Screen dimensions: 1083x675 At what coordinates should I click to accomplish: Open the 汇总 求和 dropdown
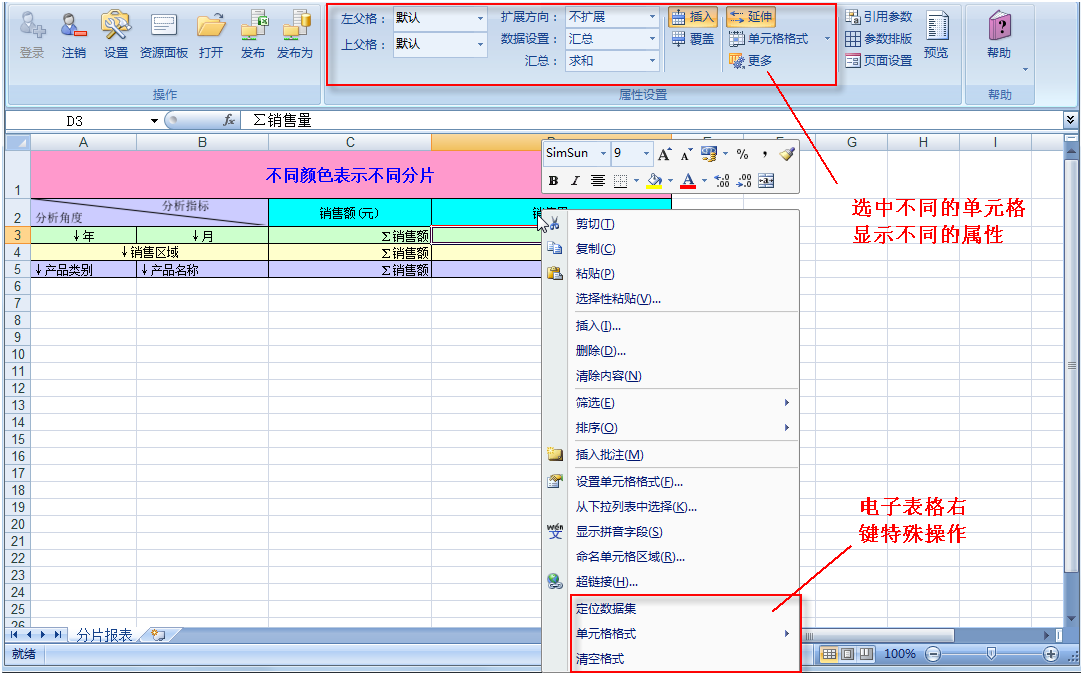652,61
